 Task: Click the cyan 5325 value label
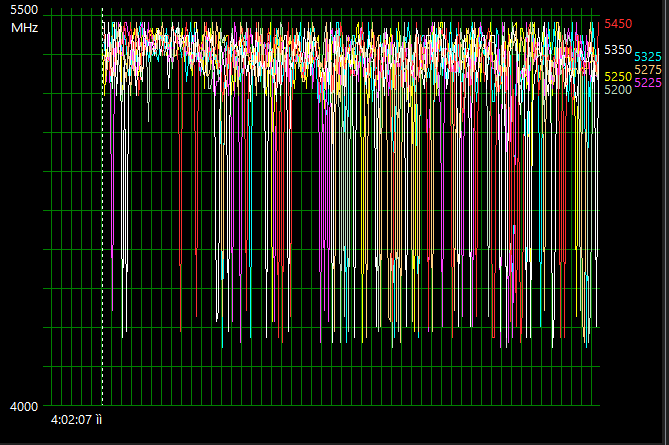[x=648, y=57]
